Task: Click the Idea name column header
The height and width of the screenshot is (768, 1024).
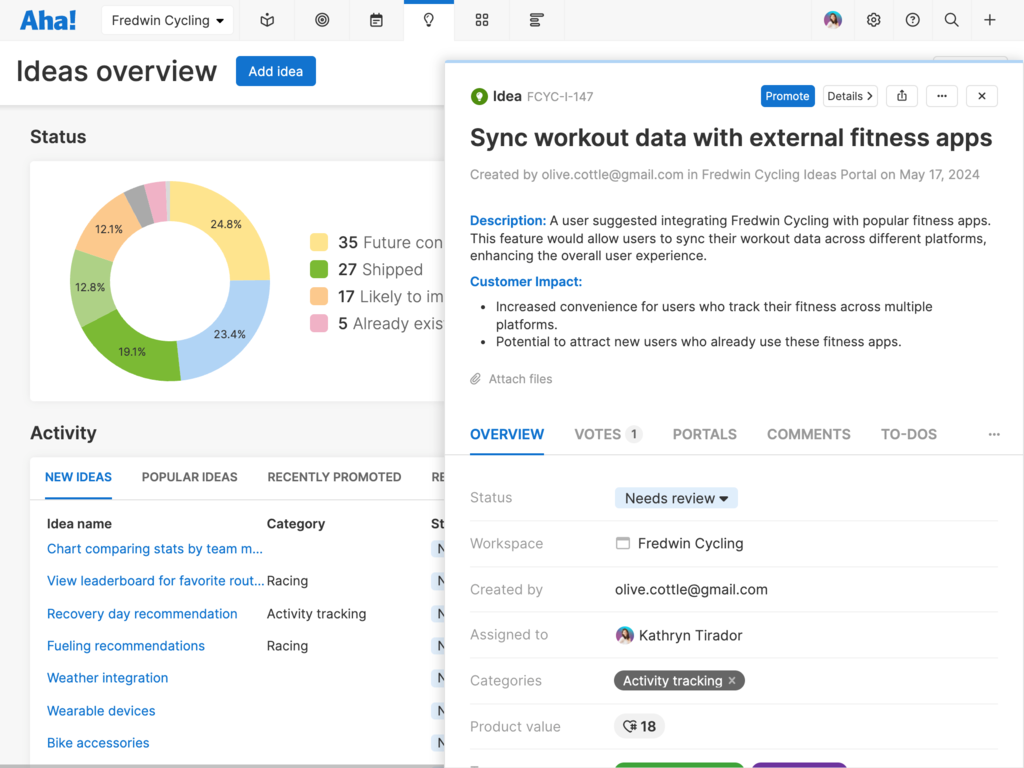Action: click(79, 524)
